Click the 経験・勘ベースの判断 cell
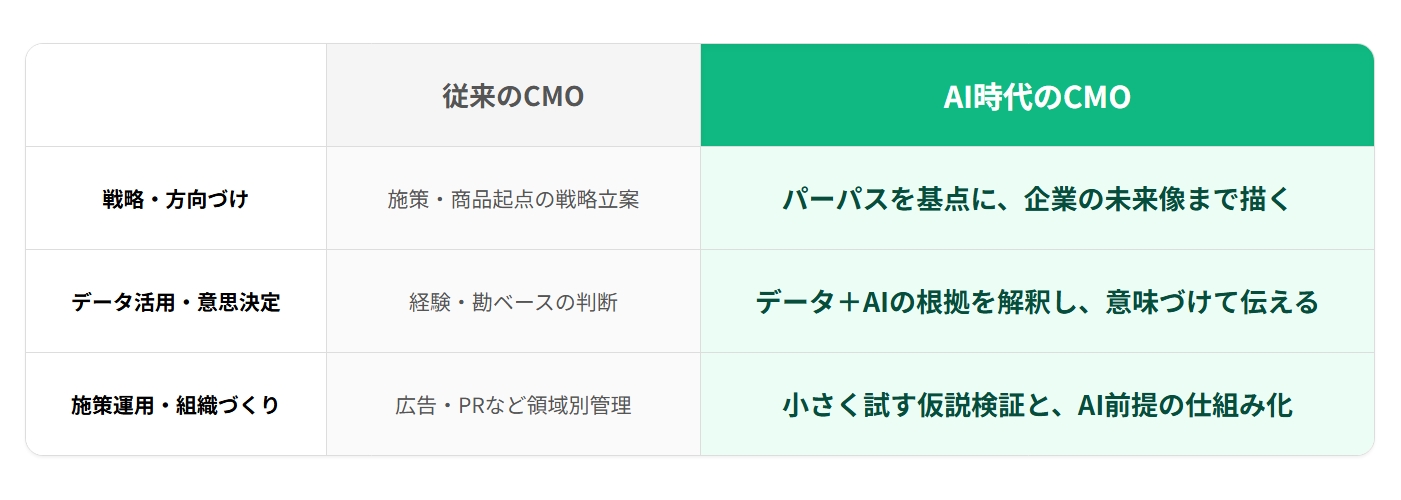The width and height of the screenshot is (1401, 500). pos(513,302)
